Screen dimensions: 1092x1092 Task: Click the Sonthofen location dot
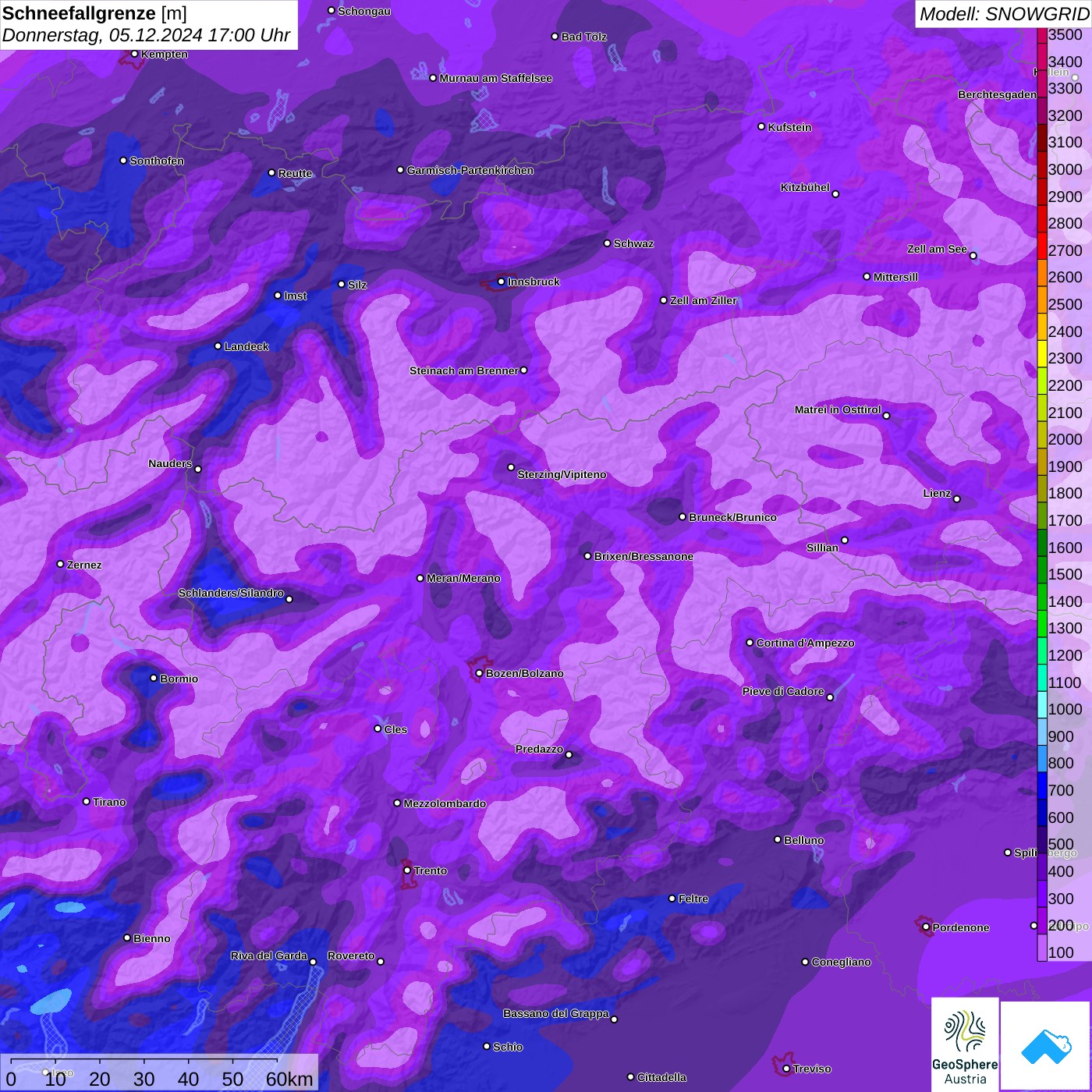(123, 161)
